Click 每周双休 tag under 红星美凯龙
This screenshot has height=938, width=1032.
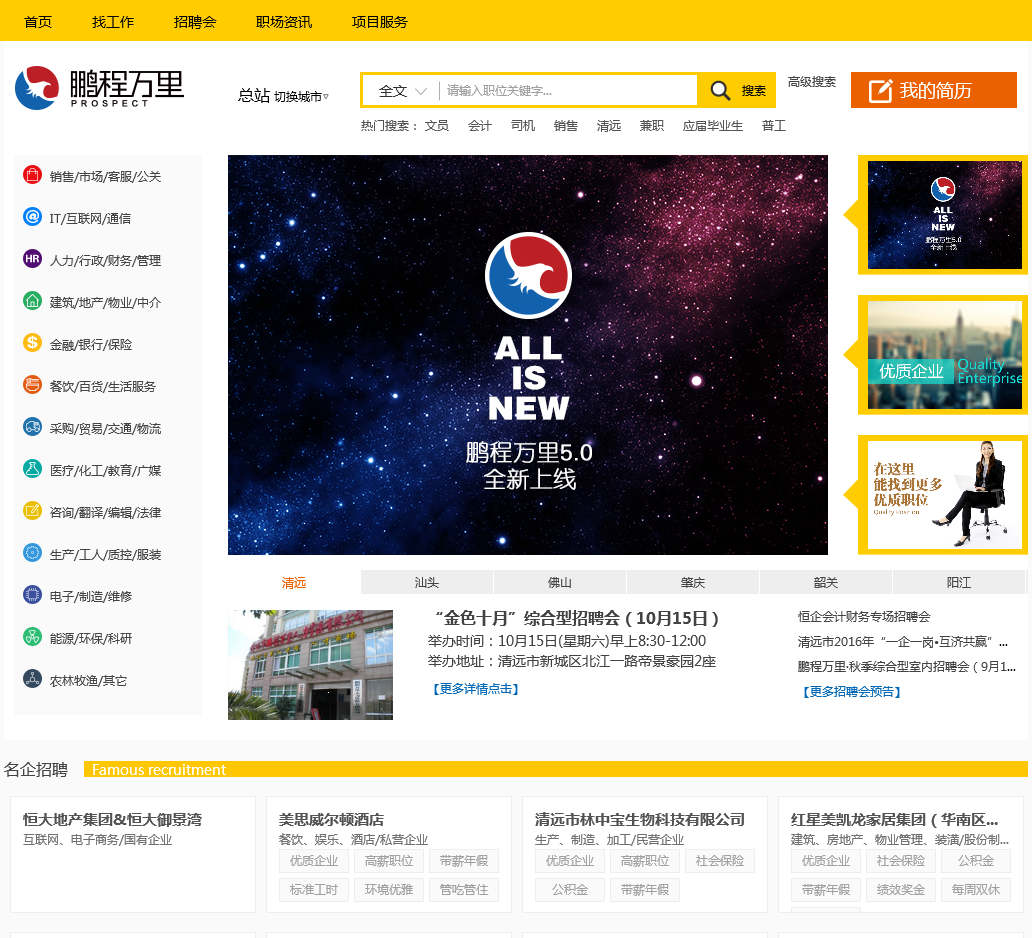tap(975, 890)
